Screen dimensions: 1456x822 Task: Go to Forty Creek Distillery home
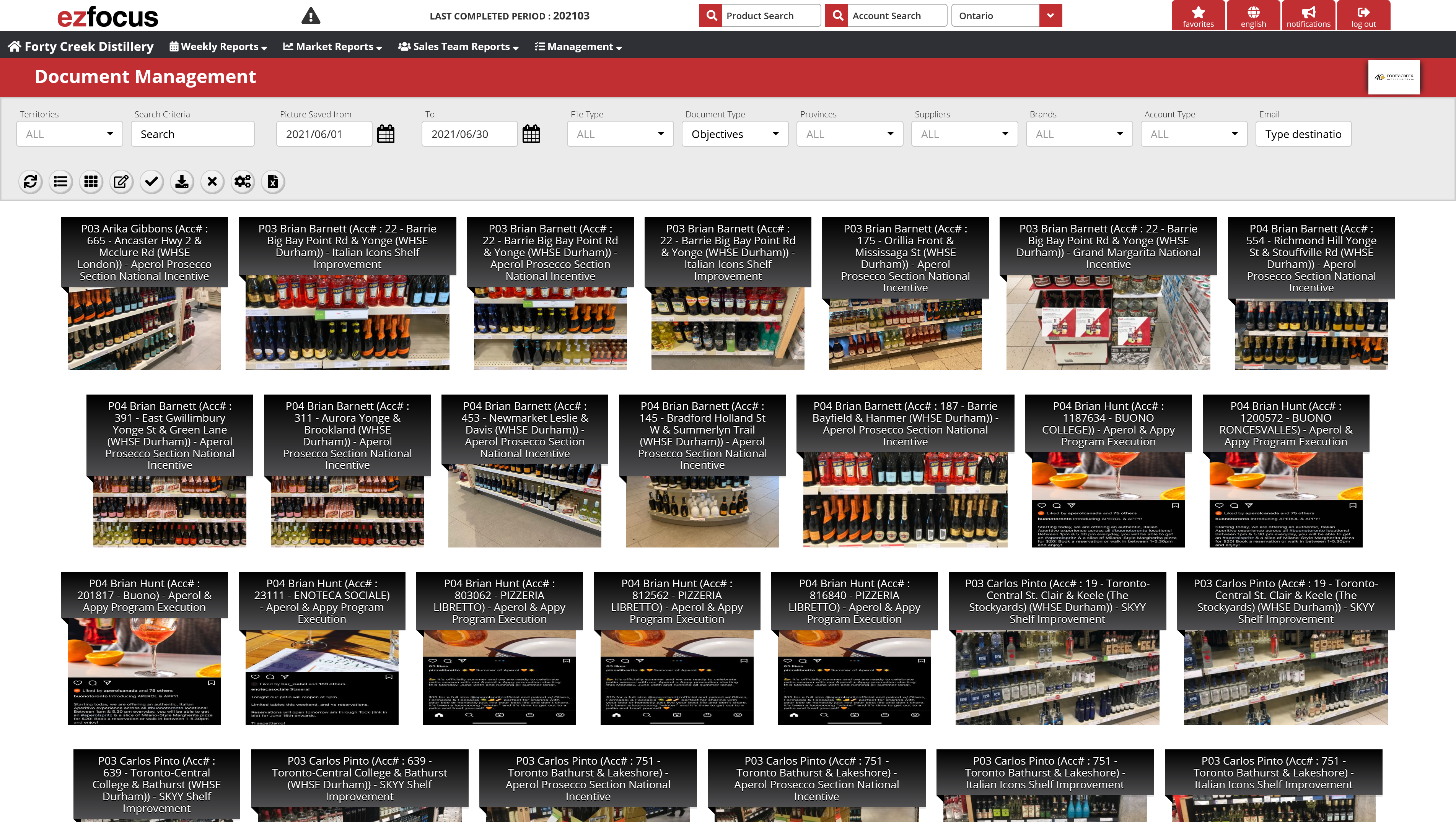click(81, 46)
